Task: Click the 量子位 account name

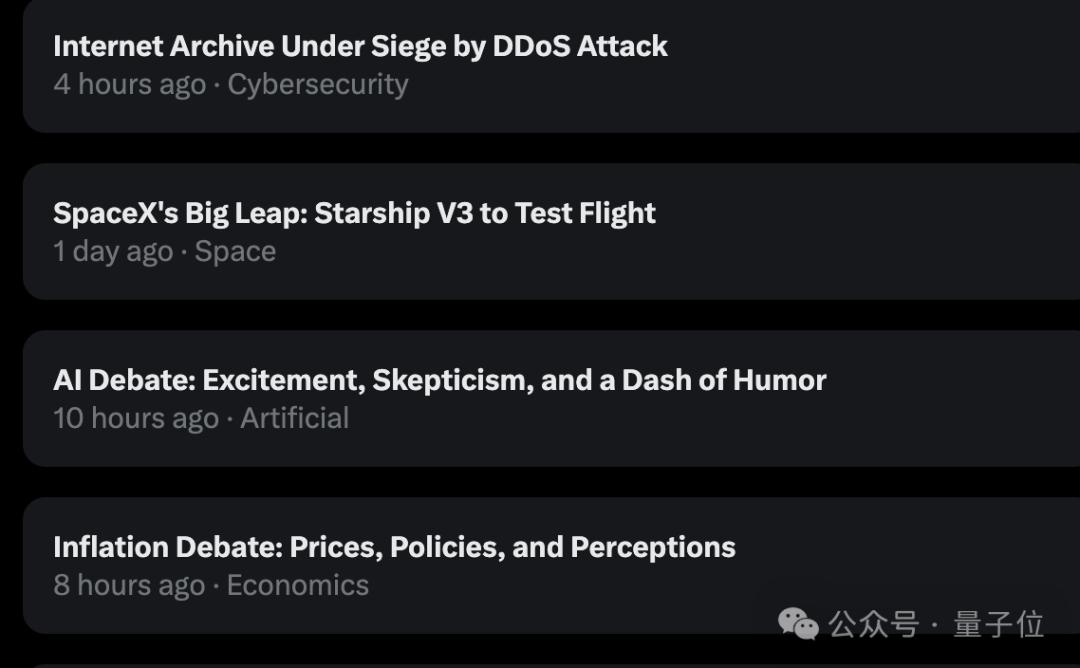Action: [998, 625]
